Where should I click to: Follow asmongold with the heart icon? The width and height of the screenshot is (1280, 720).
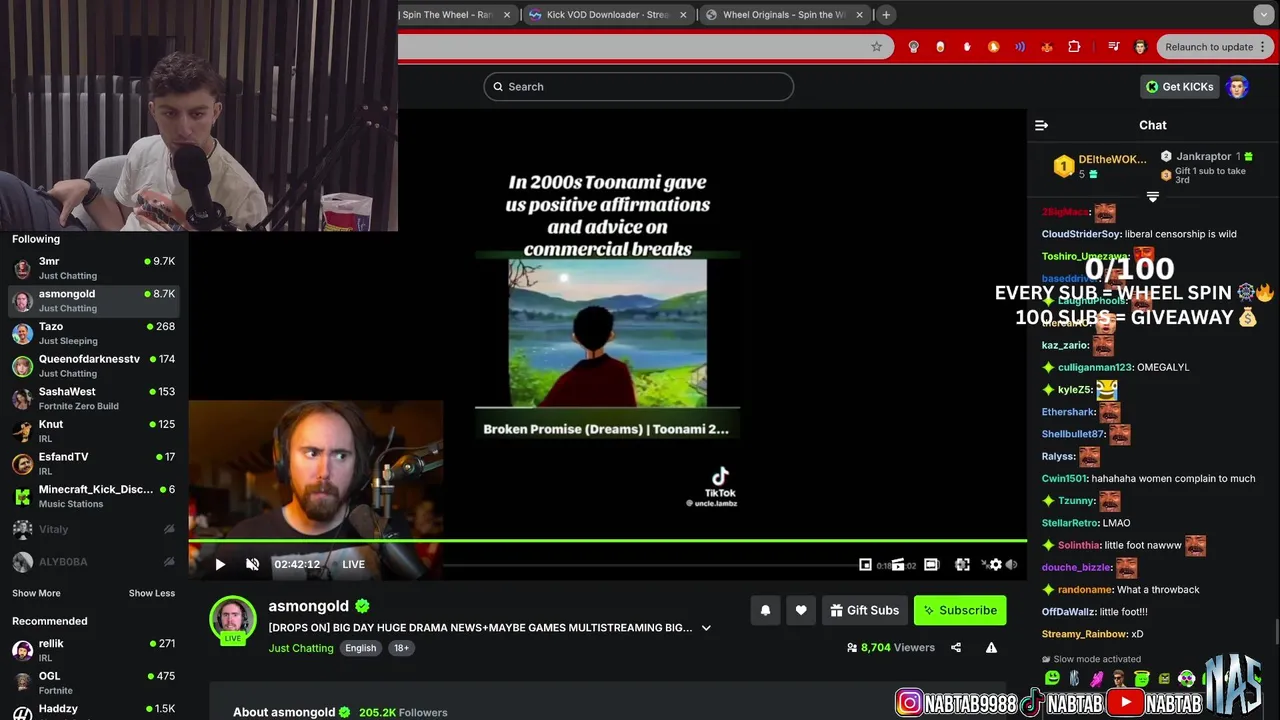point(801,610)
